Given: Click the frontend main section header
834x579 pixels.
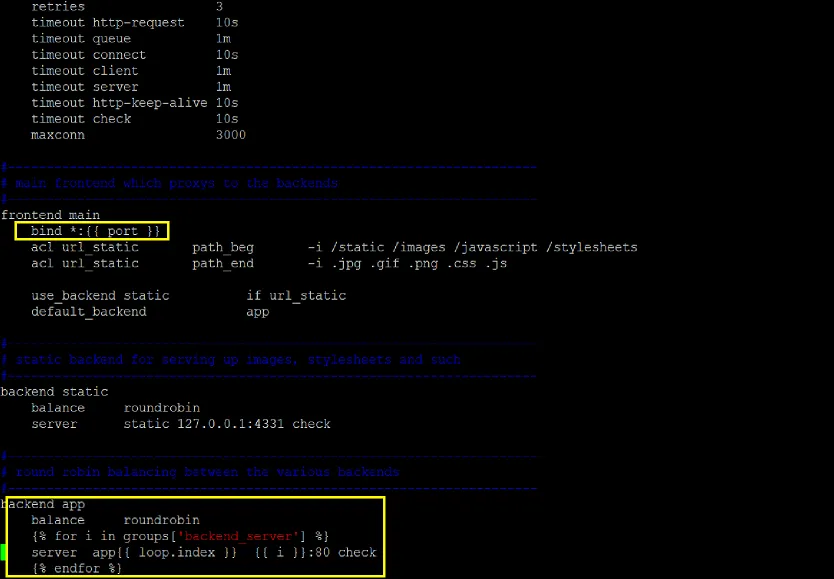Looking at the screenshot, I should (x=50, y=215).
